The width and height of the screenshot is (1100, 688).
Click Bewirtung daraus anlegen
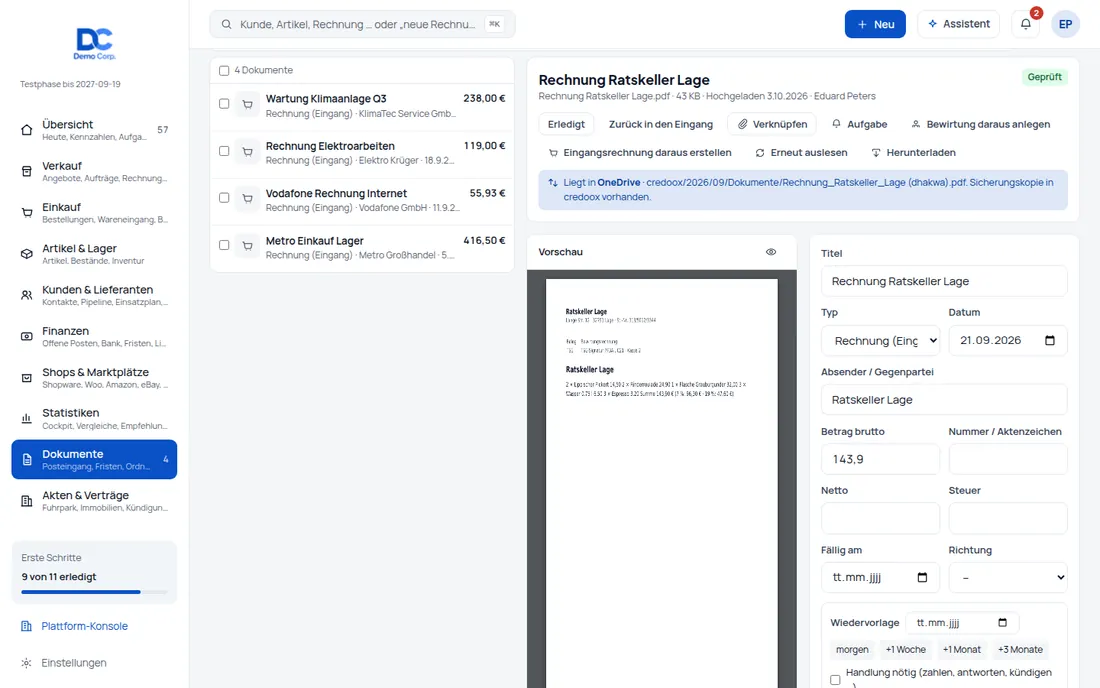(x=980, y=124)
